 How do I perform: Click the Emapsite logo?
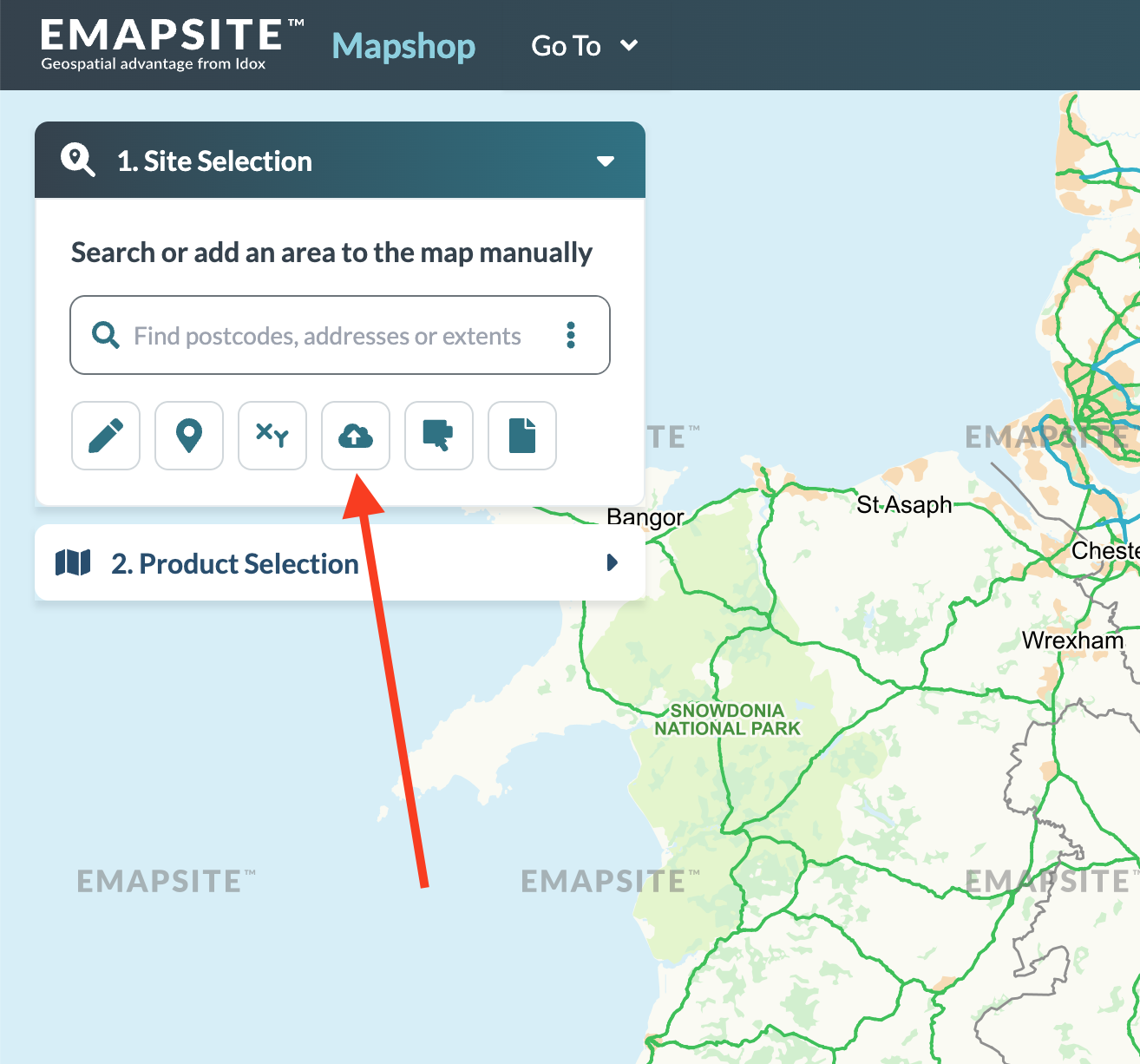coord(172,44)
